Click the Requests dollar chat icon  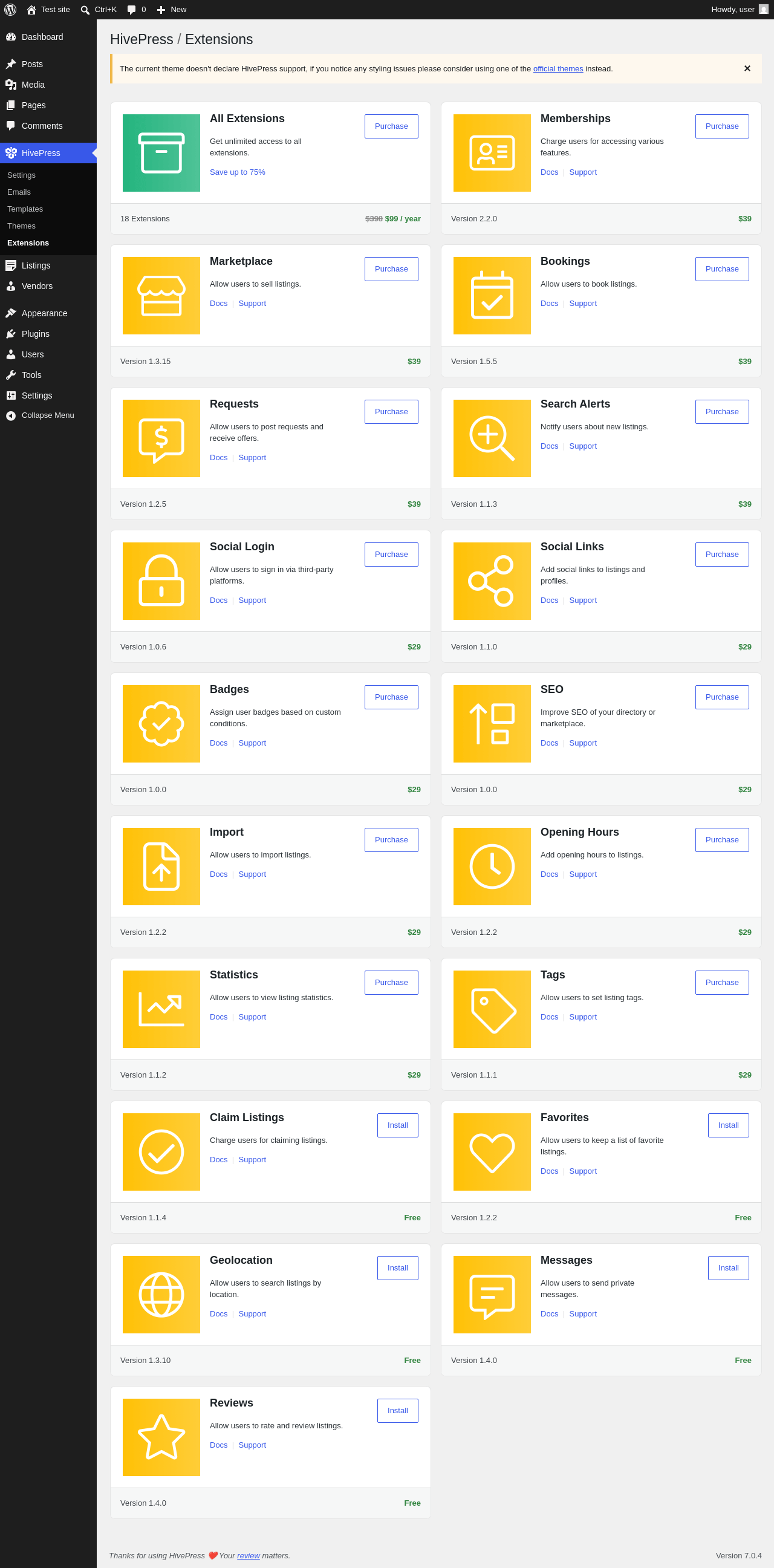coord(161,438)
